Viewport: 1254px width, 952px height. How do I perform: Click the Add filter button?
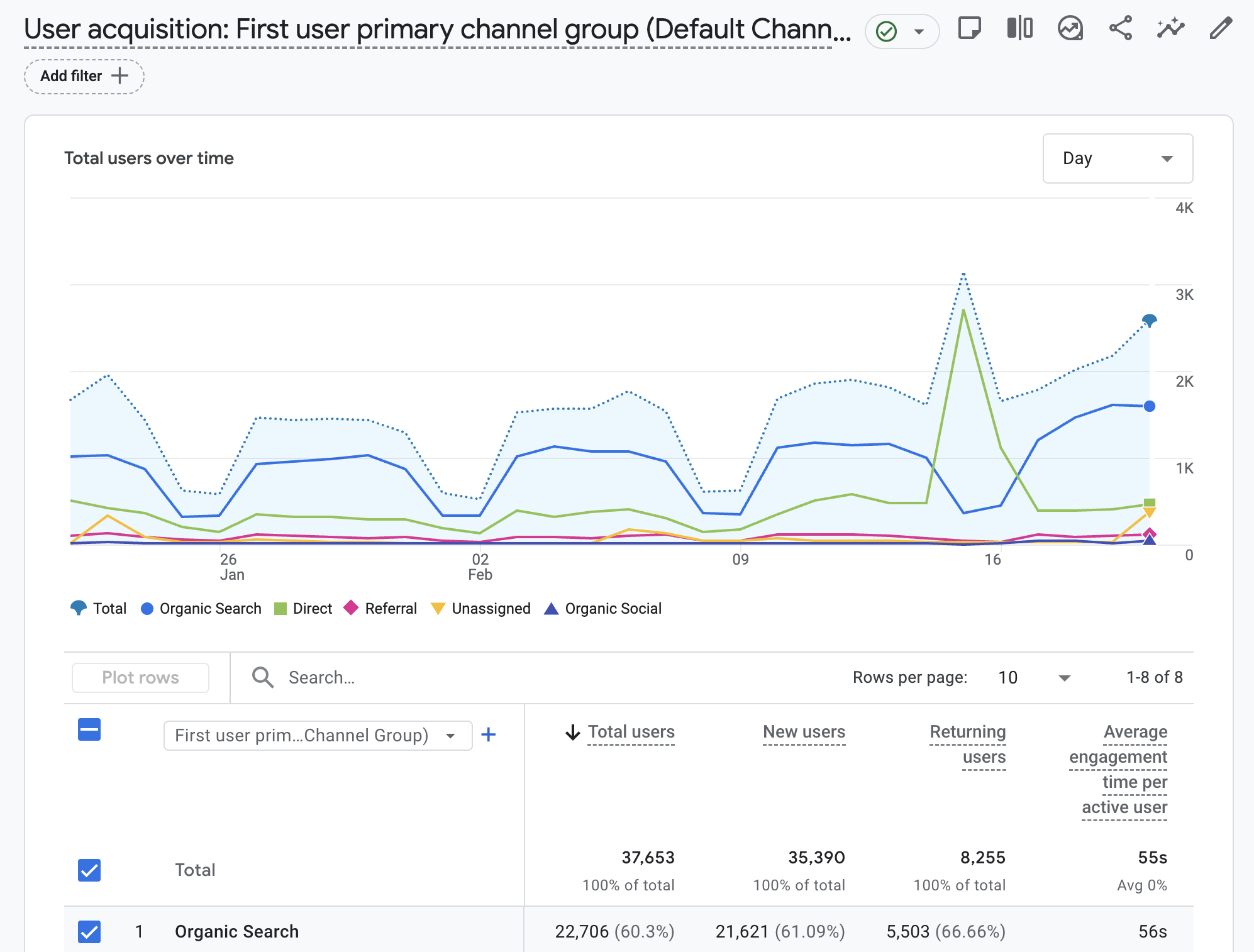click(x=84, y=76)
